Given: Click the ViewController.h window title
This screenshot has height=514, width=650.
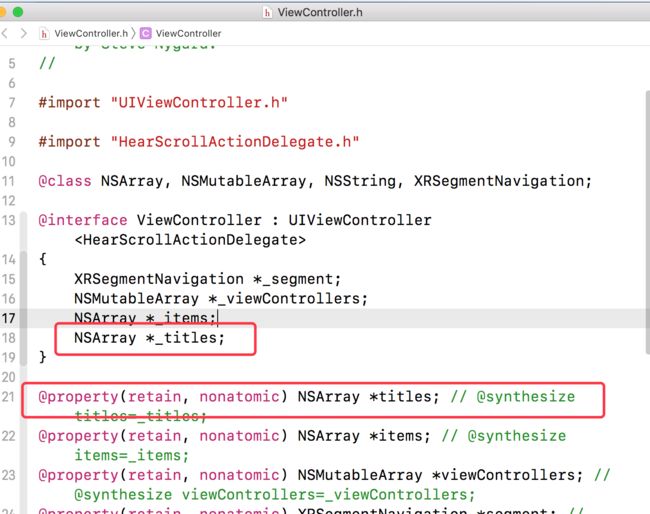Looking at the screenshot, I should 320,12.
